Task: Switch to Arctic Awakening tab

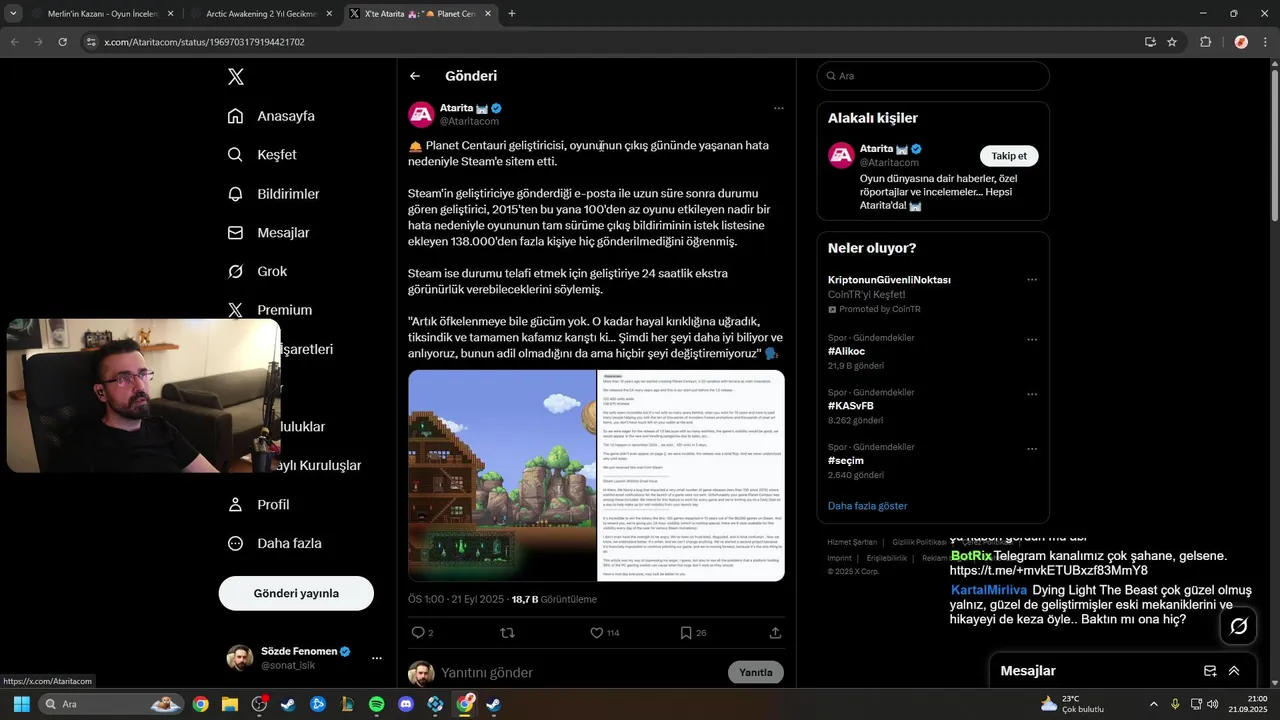Action: tap(260, 14)
